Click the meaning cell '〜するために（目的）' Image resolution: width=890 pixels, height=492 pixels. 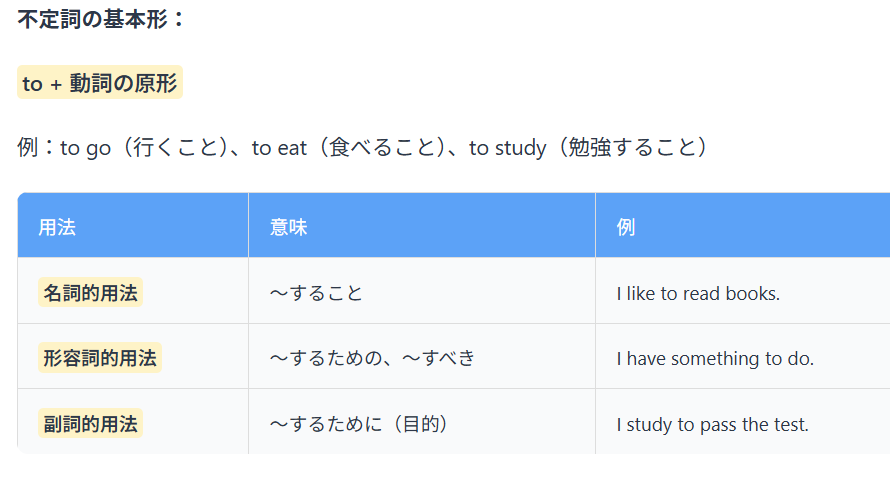[359, 424]
